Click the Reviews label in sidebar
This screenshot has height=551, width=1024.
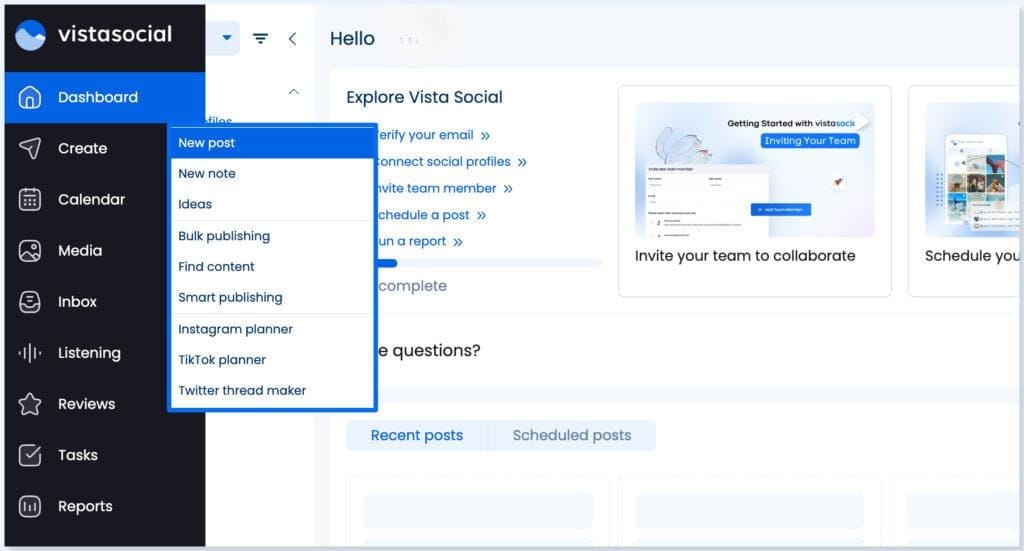(x=86, y=404)
